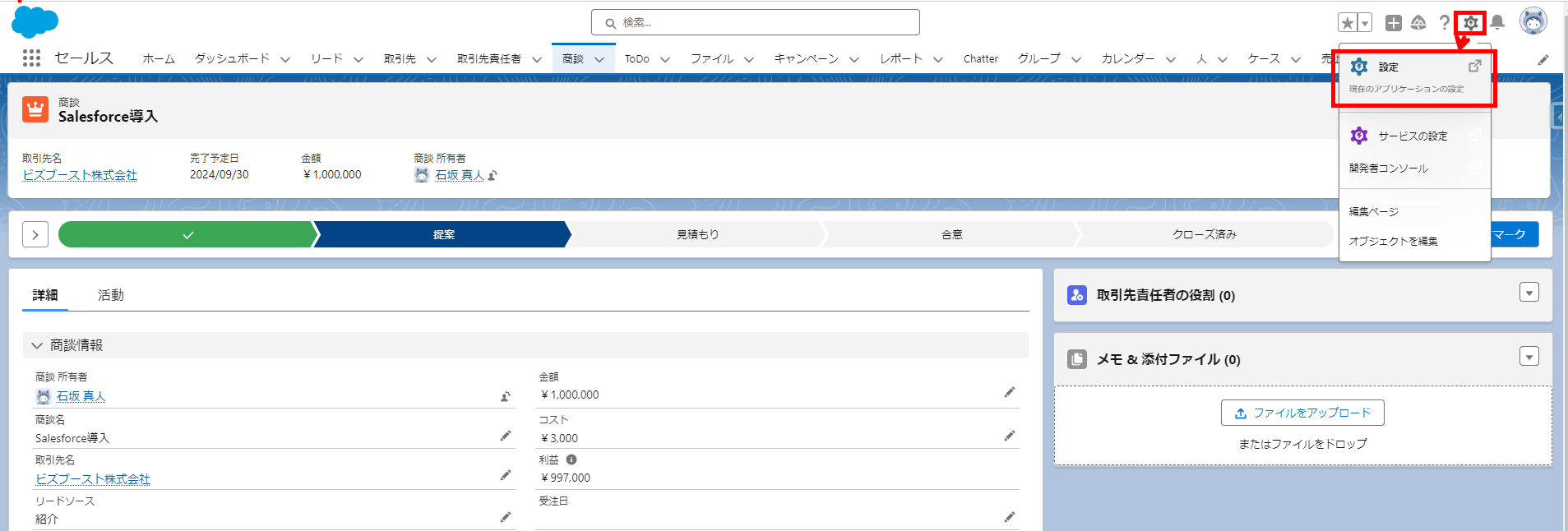
Task: Switch to the 活動 tab
Action: (x=111, y=295)
